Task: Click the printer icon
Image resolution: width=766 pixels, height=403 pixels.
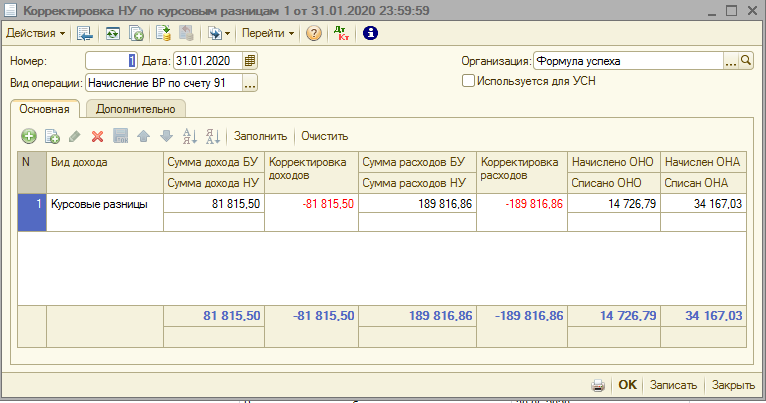Action: coord(598,385)
